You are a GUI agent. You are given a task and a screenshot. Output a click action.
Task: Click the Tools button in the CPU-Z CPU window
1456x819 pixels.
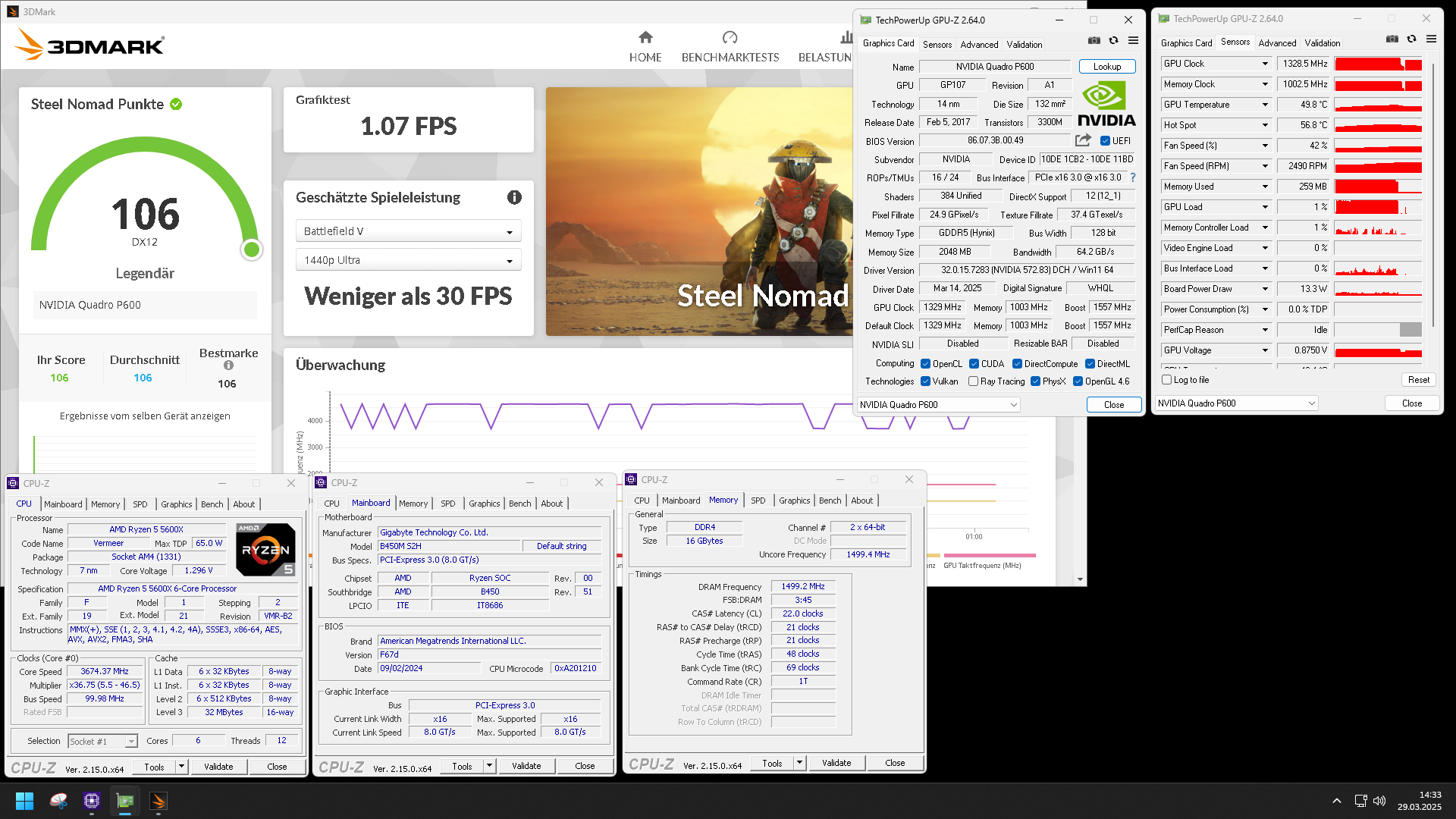click(x=154, y=767)
